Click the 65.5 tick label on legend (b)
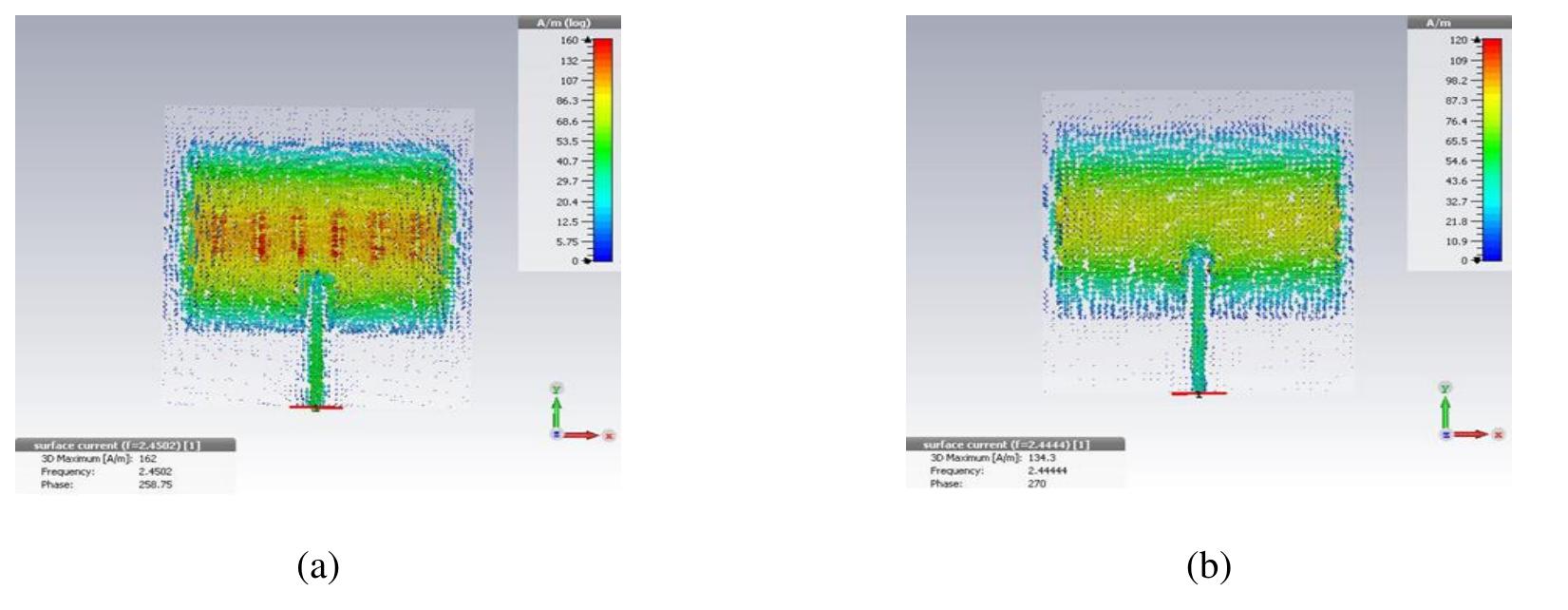This screenshot has width=1568, height=610. point(1456,141)
